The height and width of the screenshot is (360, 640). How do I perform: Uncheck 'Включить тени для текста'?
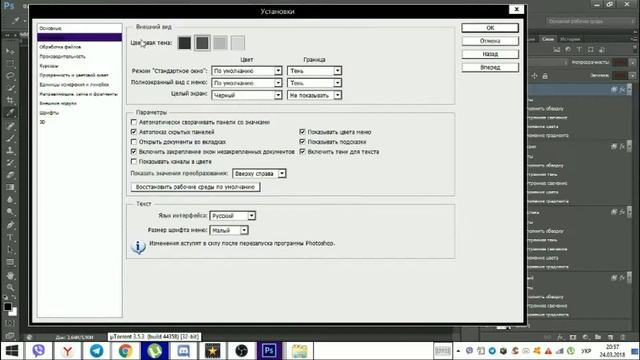coord(302,151)
